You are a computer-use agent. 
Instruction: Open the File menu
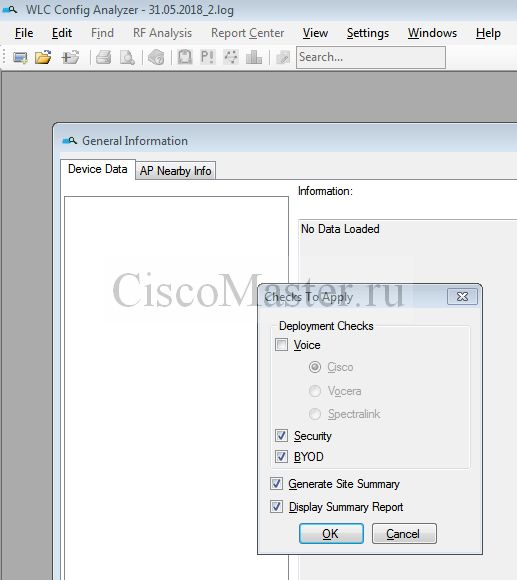coord(24,33)
